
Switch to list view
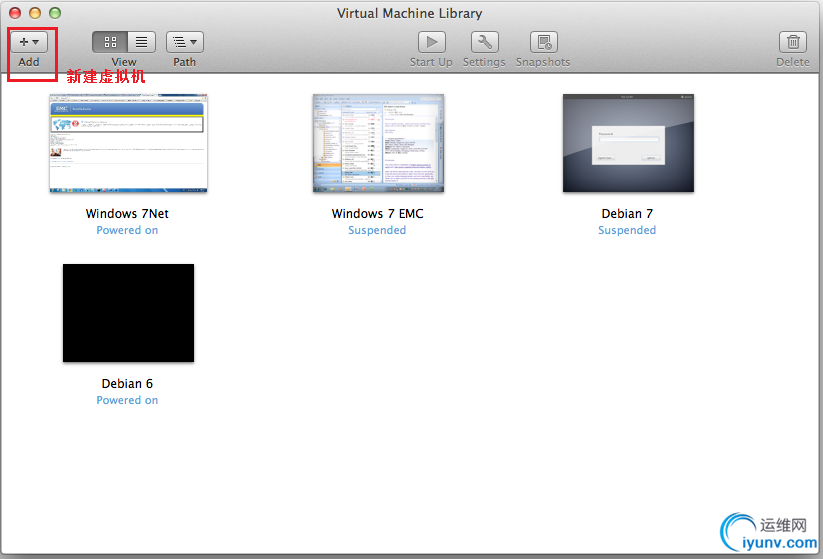[x=142, y=42]
